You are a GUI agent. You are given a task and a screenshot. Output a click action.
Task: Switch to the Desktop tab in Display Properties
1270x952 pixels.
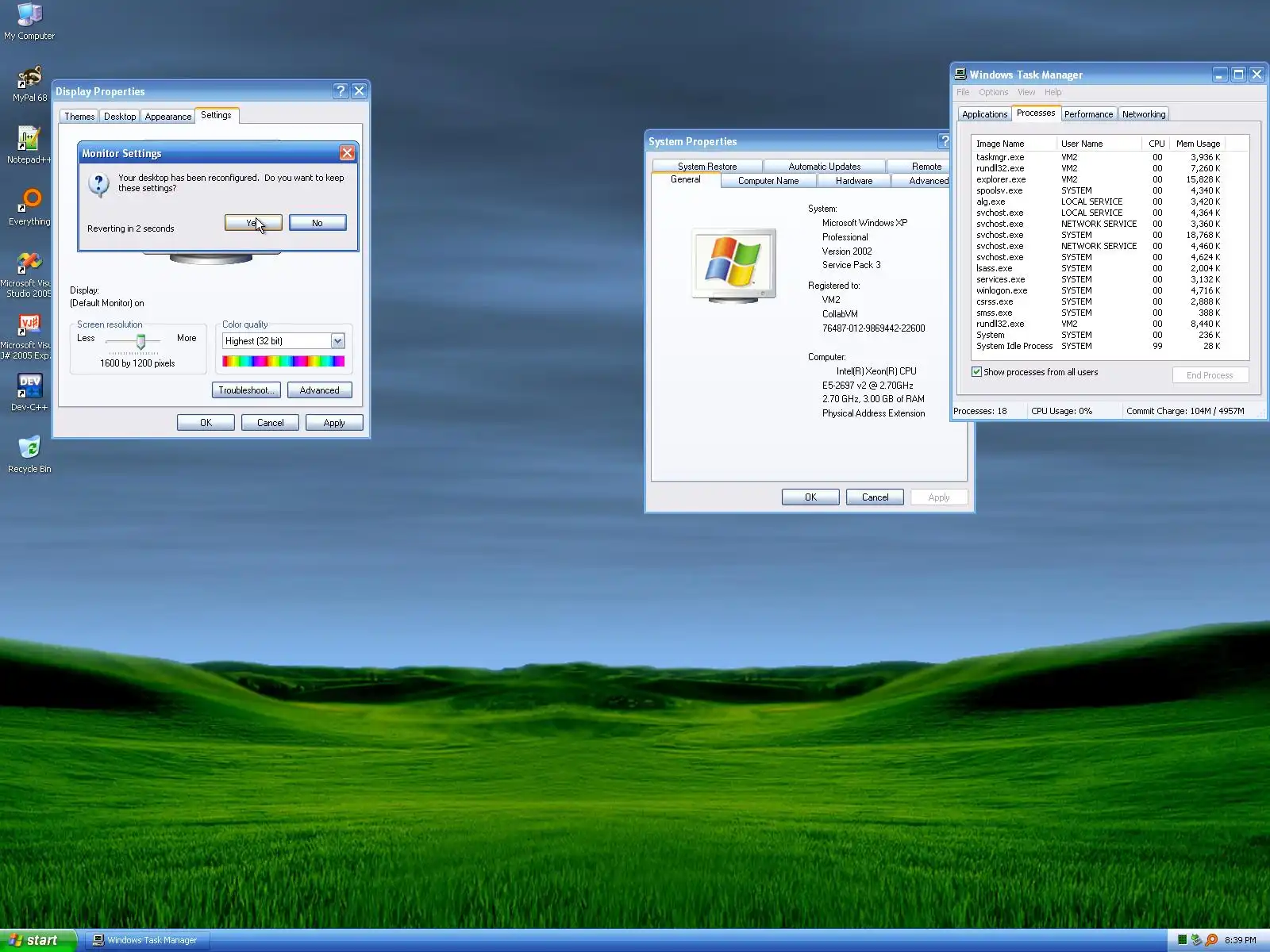[x=120, y=117]
